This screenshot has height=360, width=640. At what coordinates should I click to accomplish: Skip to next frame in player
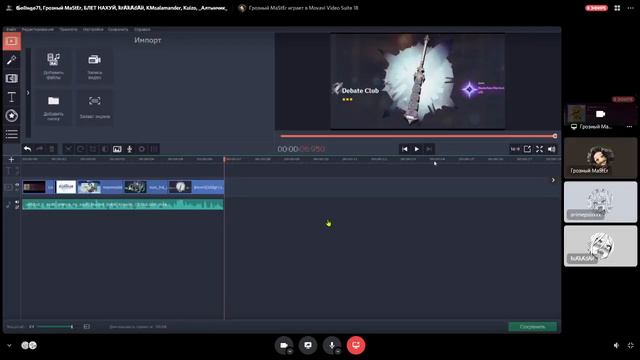pyautogui.click(x=429, y=149)
